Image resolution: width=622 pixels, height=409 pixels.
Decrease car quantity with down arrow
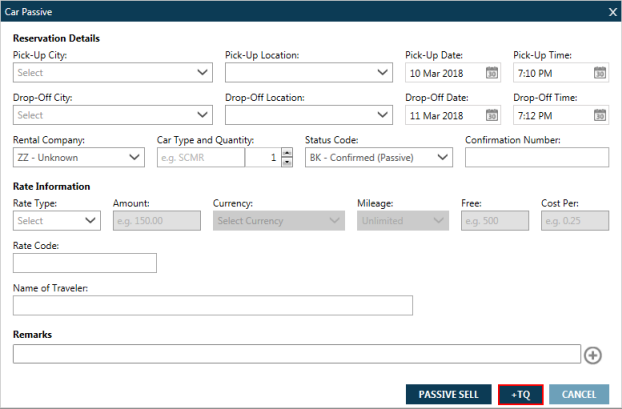click(x=287, y=162)
